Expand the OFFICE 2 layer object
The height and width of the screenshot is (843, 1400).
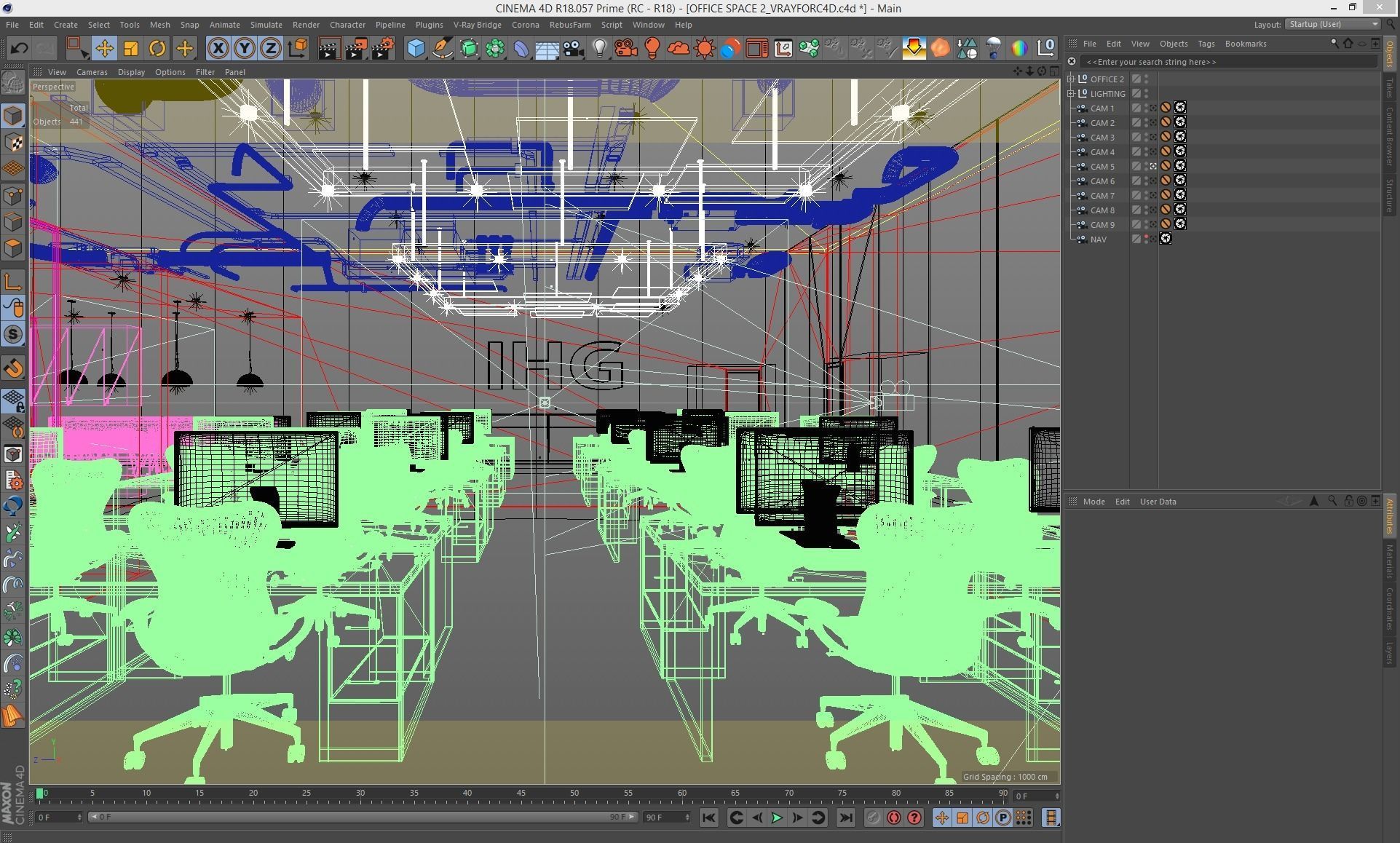[x=1071, y=79]
